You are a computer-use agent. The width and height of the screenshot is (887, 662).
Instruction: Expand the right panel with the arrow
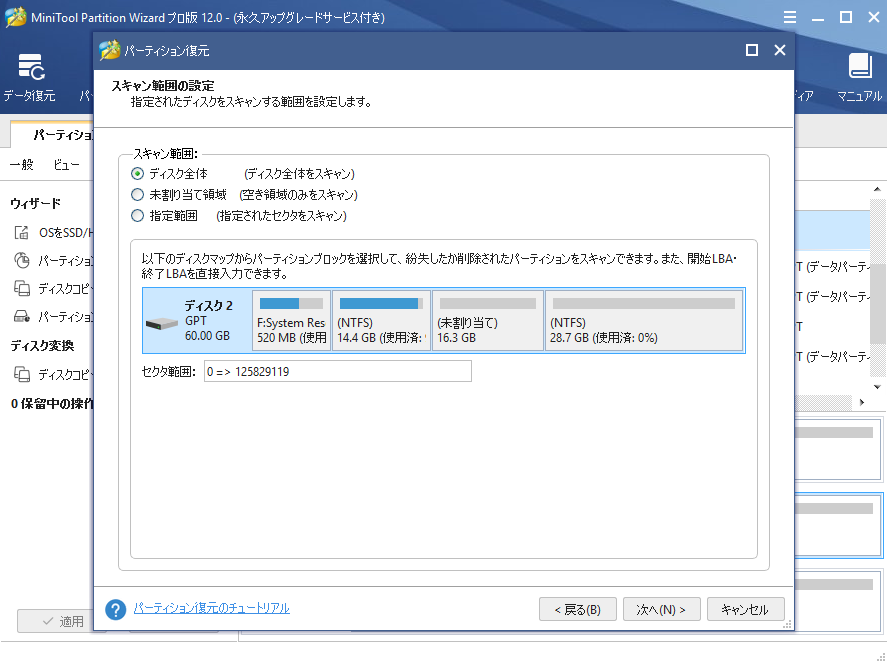pyautogui.click(x=859, y=401)
